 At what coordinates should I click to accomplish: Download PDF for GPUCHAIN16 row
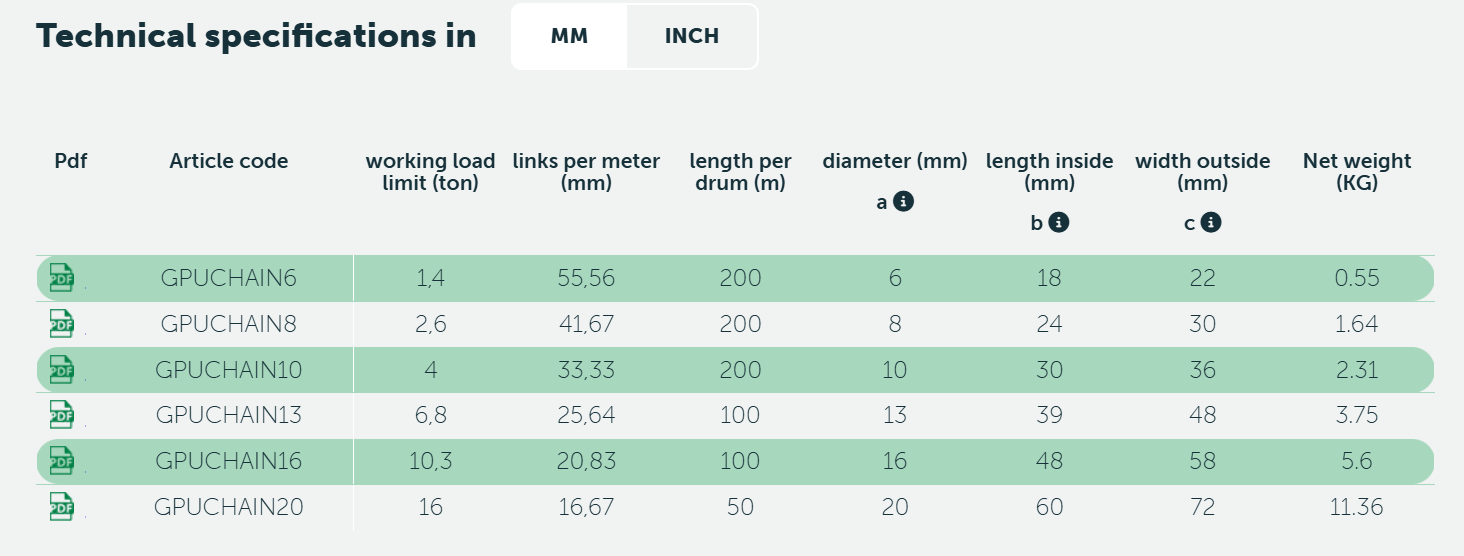[62, 461]
